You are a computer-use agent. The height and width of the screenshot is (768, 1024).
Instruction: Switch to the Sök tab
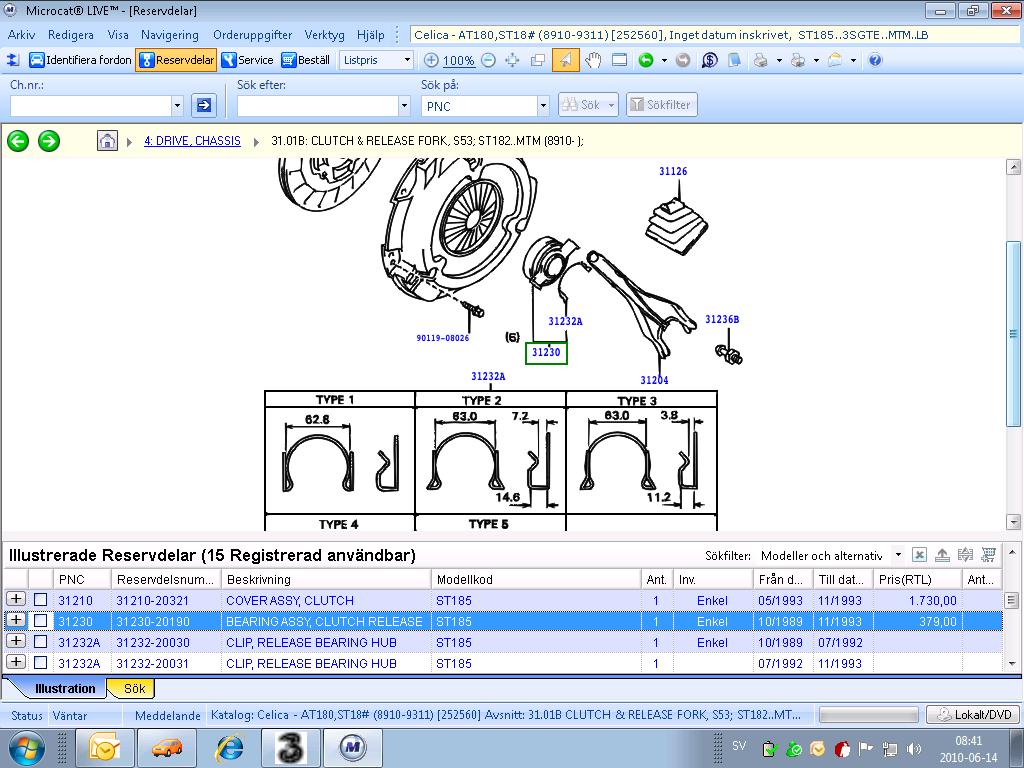point(134,688)
